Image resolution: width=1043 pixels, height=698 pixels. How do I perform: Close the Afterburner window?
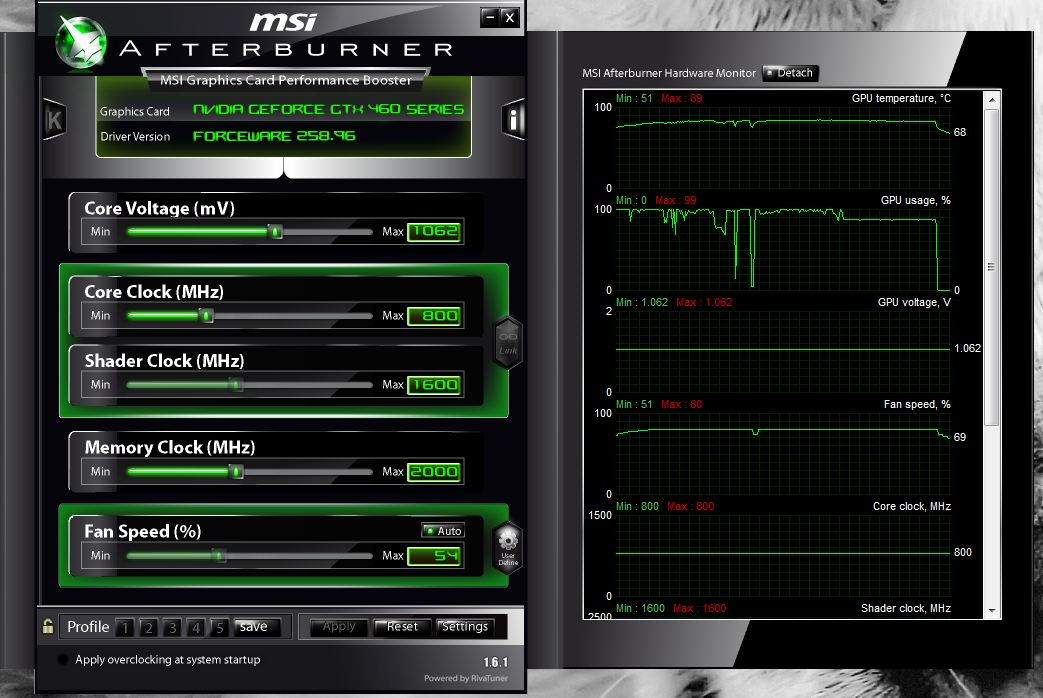(510, 17)
